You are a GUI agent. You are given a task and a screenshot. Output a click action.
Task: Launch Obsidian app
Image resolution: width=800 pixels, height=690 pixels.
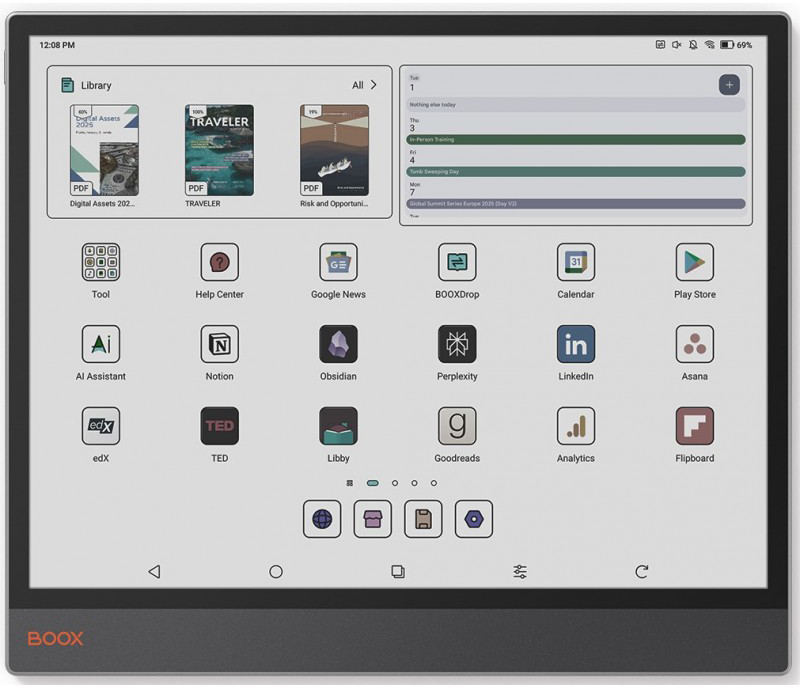coord(338,344)
